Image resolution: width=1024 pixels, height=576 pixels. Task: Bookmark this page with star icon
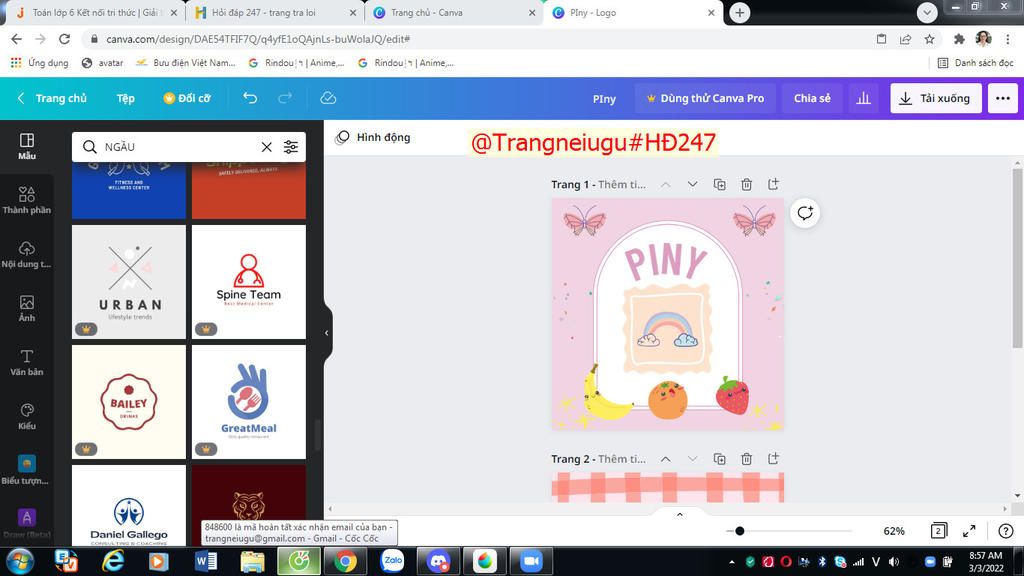[929, 39]
